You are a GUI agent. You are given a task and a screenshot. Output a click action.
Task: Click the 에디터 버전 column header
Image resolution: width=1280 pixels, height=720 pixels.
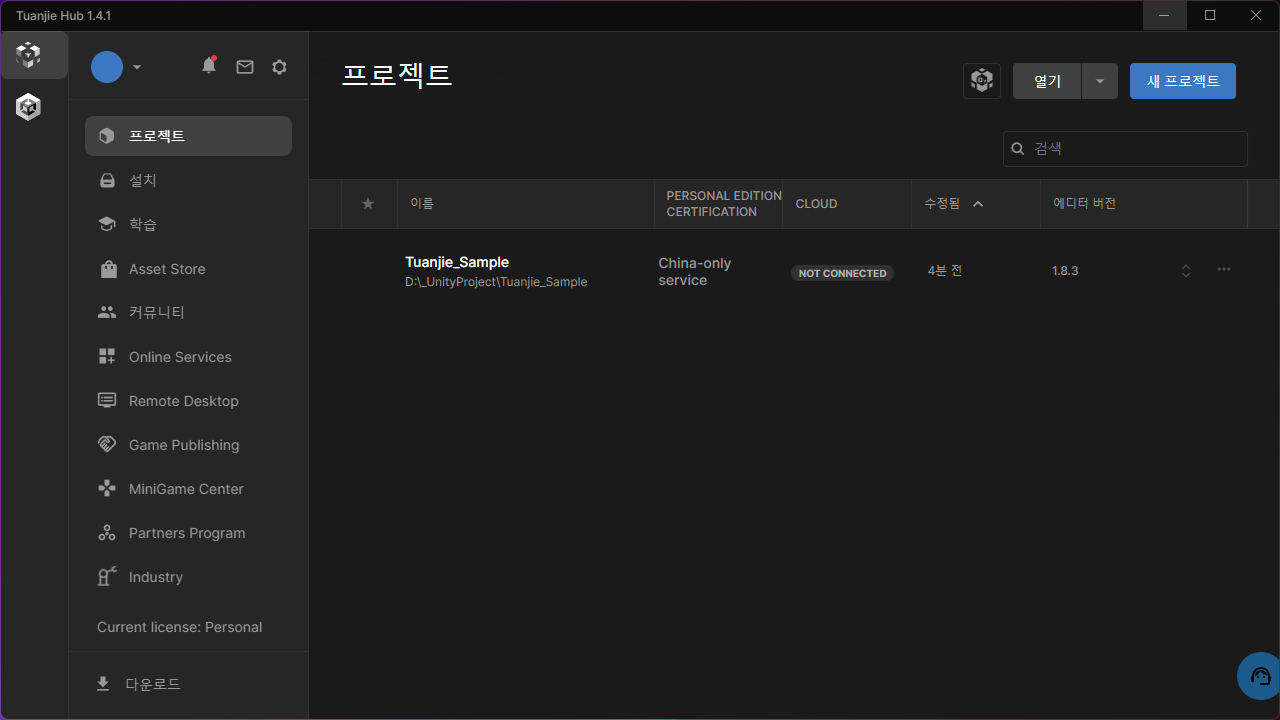[x=1085, y=203]
